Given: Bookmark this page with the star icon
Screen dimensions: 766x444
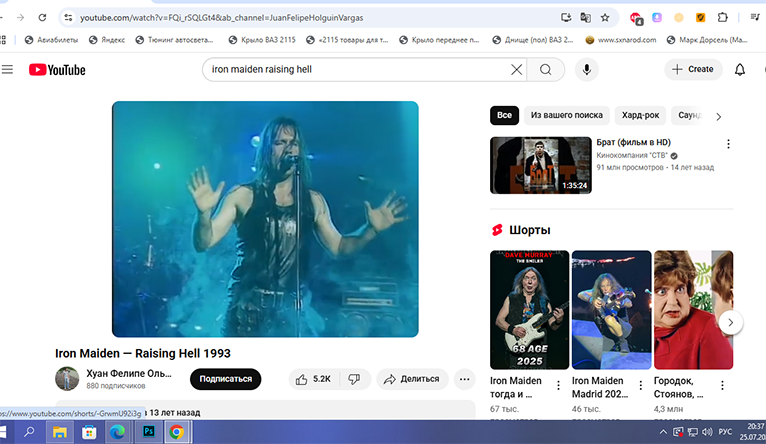Looking at the screenshot, I should pyautogui.click(x=605, y=17).
